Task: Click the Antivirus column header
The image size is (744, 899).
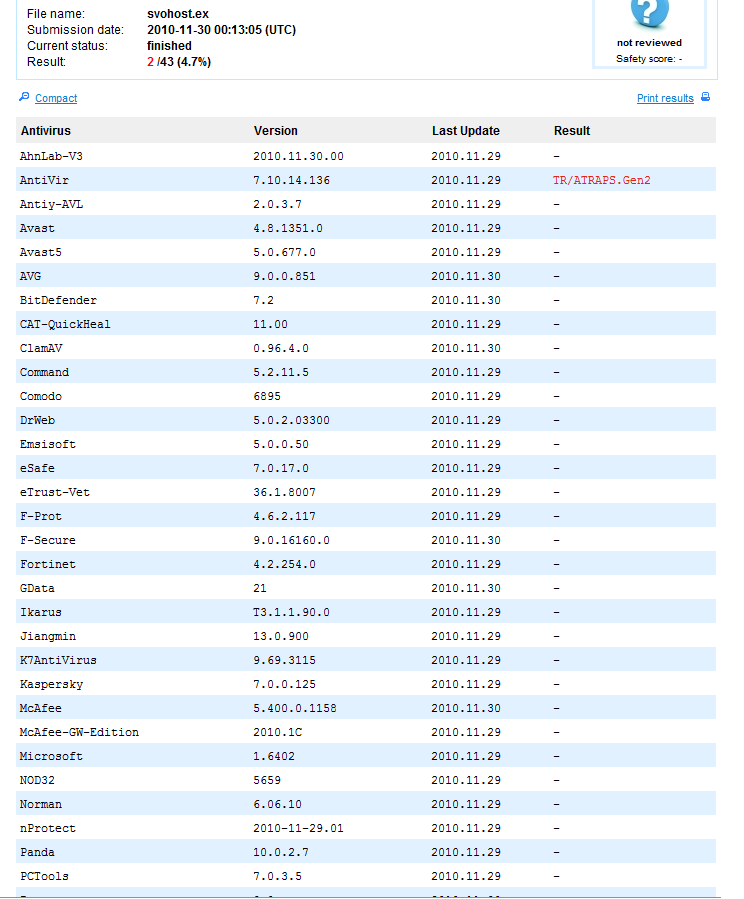Action: (x=46, y=131)
